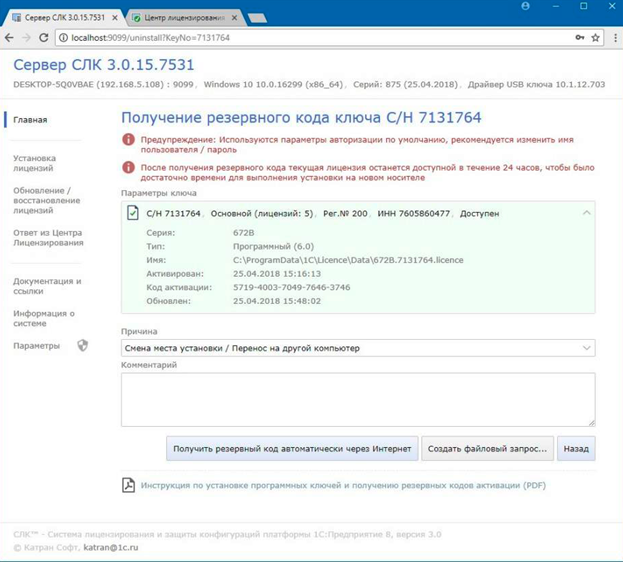The width and height of the screenshot is (624, 563).
Task: Click the saved password key icon
Action: point(579,37)
